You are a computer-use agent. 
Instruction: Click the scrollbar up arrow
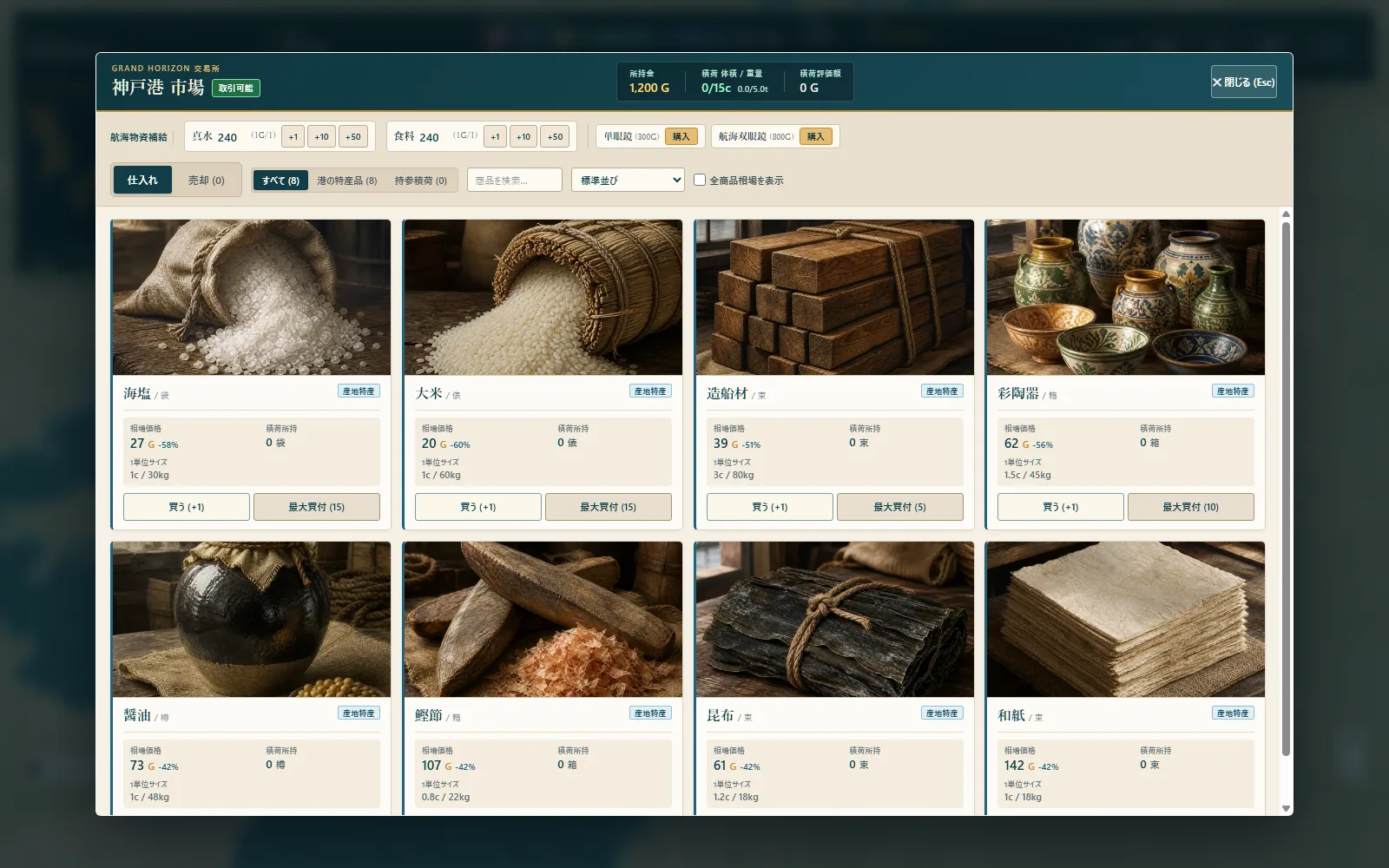click(1286, 214)
